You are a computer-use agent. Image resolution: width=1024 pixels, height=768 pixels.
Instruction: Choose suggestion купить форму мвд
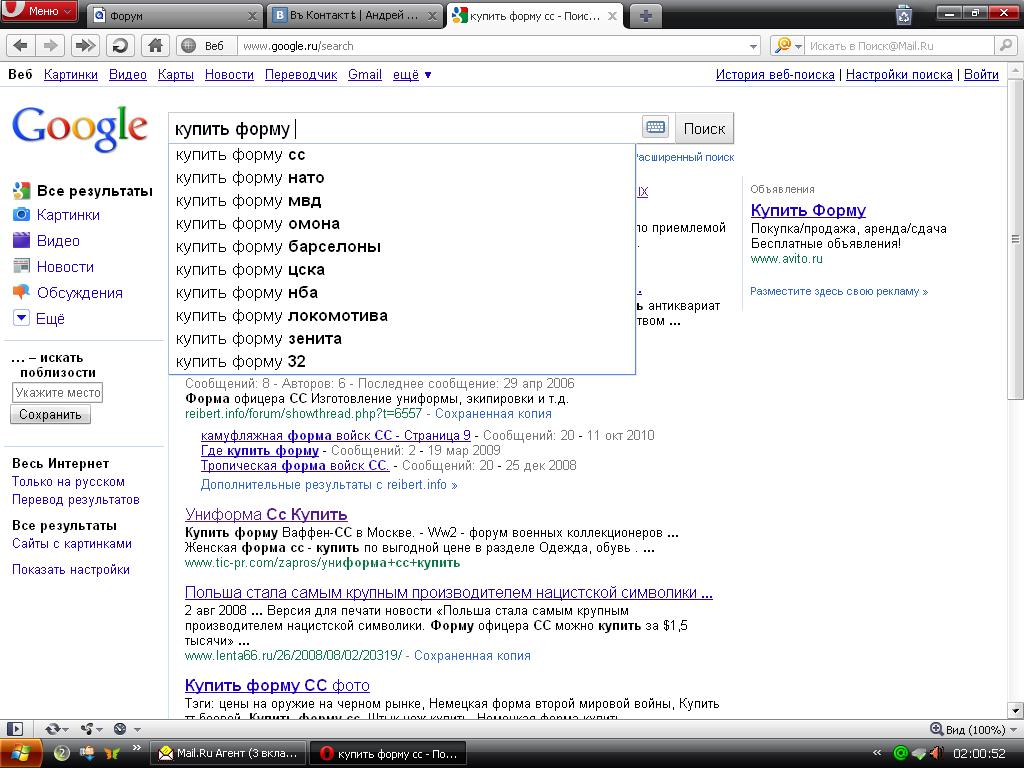point(402,200)
